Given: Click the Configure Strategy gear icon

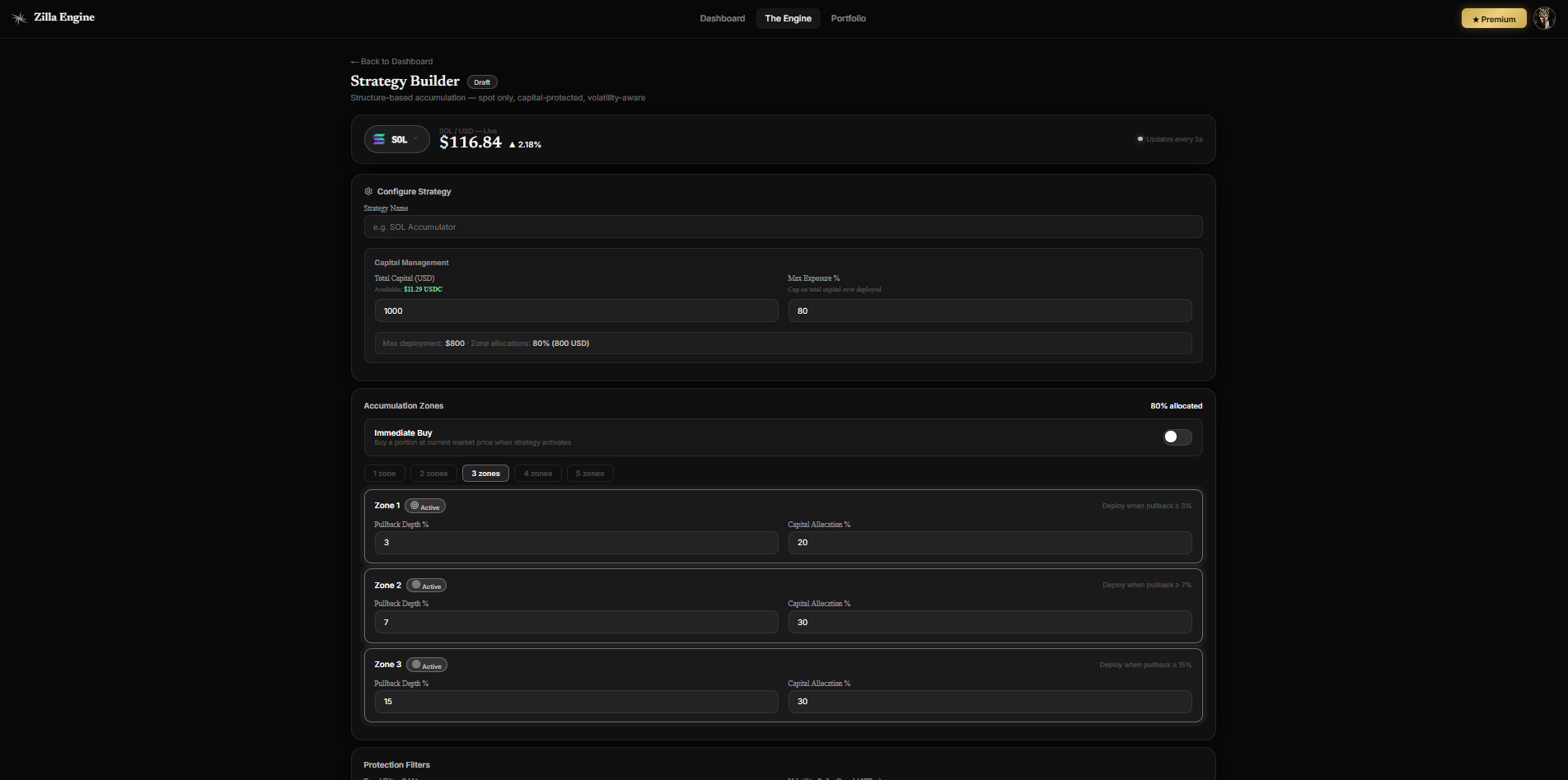Looking at the screenshot, I should pos(368,191).
